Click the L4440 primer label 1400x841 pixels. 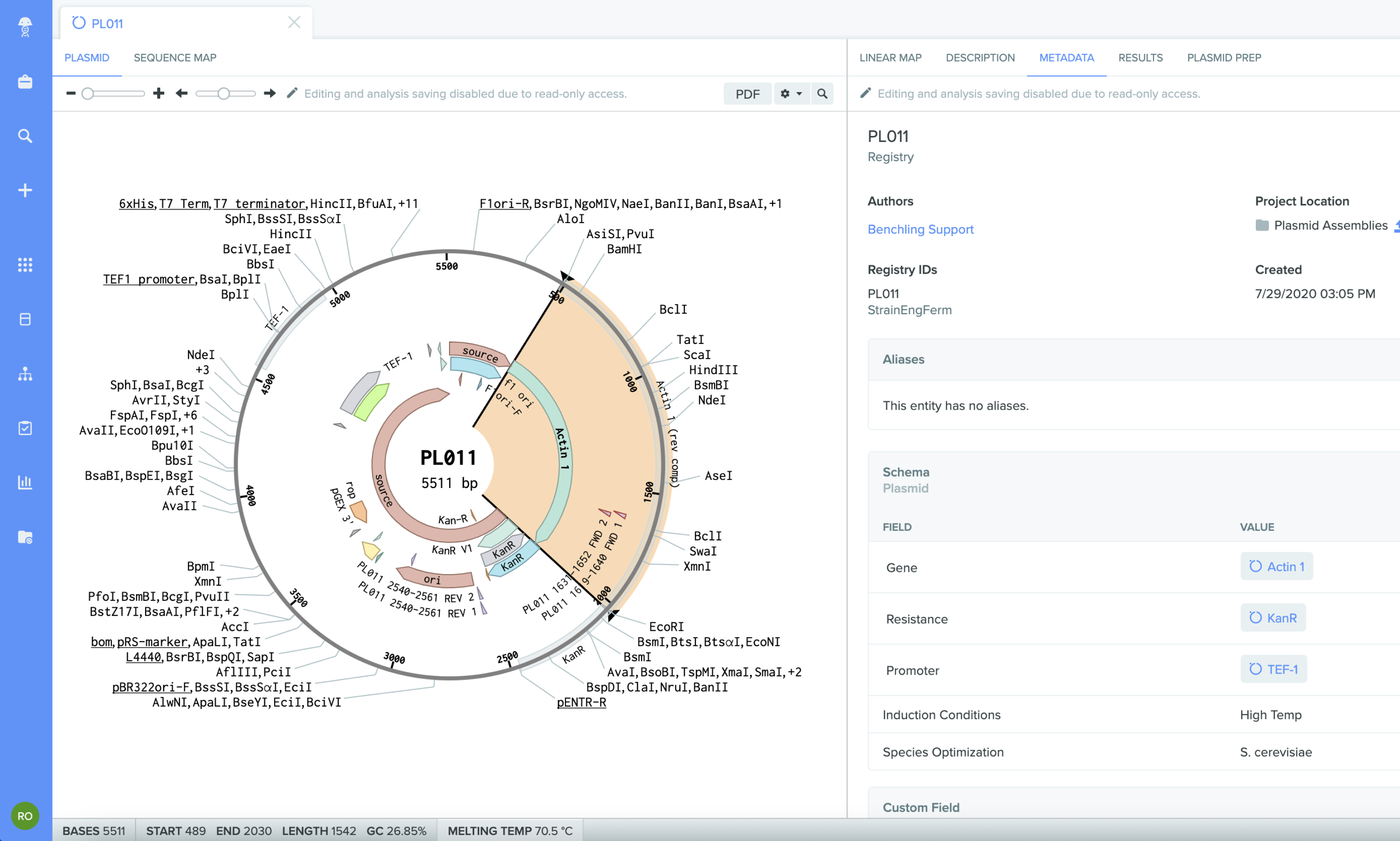point(143,657)
